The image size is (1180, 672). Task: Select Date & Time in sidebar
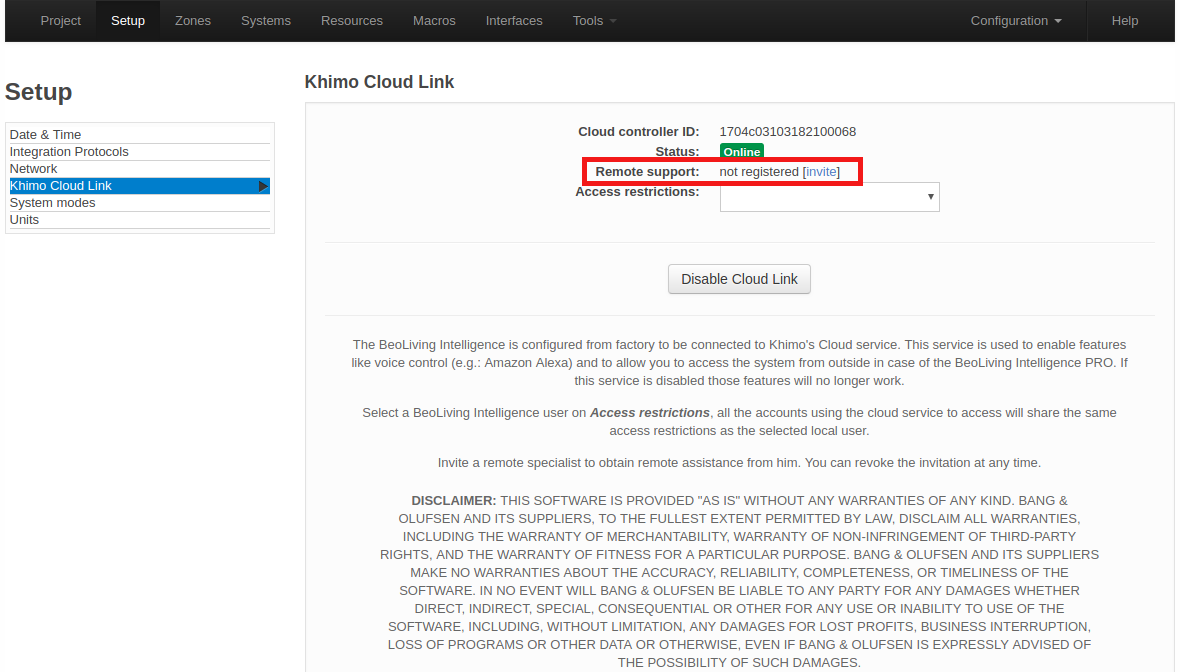46,135
